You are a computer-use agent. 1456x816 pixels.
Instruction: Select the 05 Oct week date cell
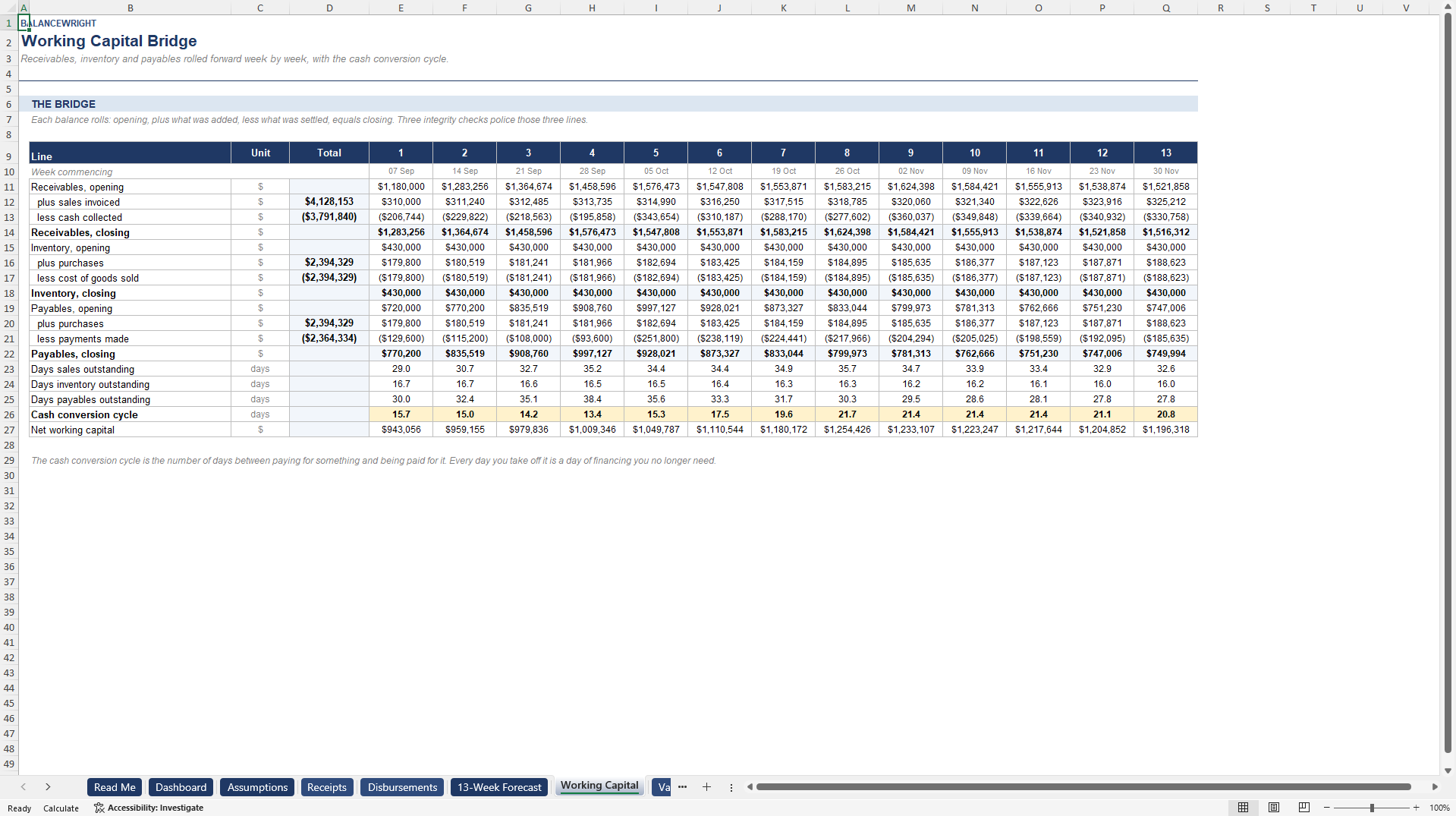pyautogui.click(x=656, y=172)
